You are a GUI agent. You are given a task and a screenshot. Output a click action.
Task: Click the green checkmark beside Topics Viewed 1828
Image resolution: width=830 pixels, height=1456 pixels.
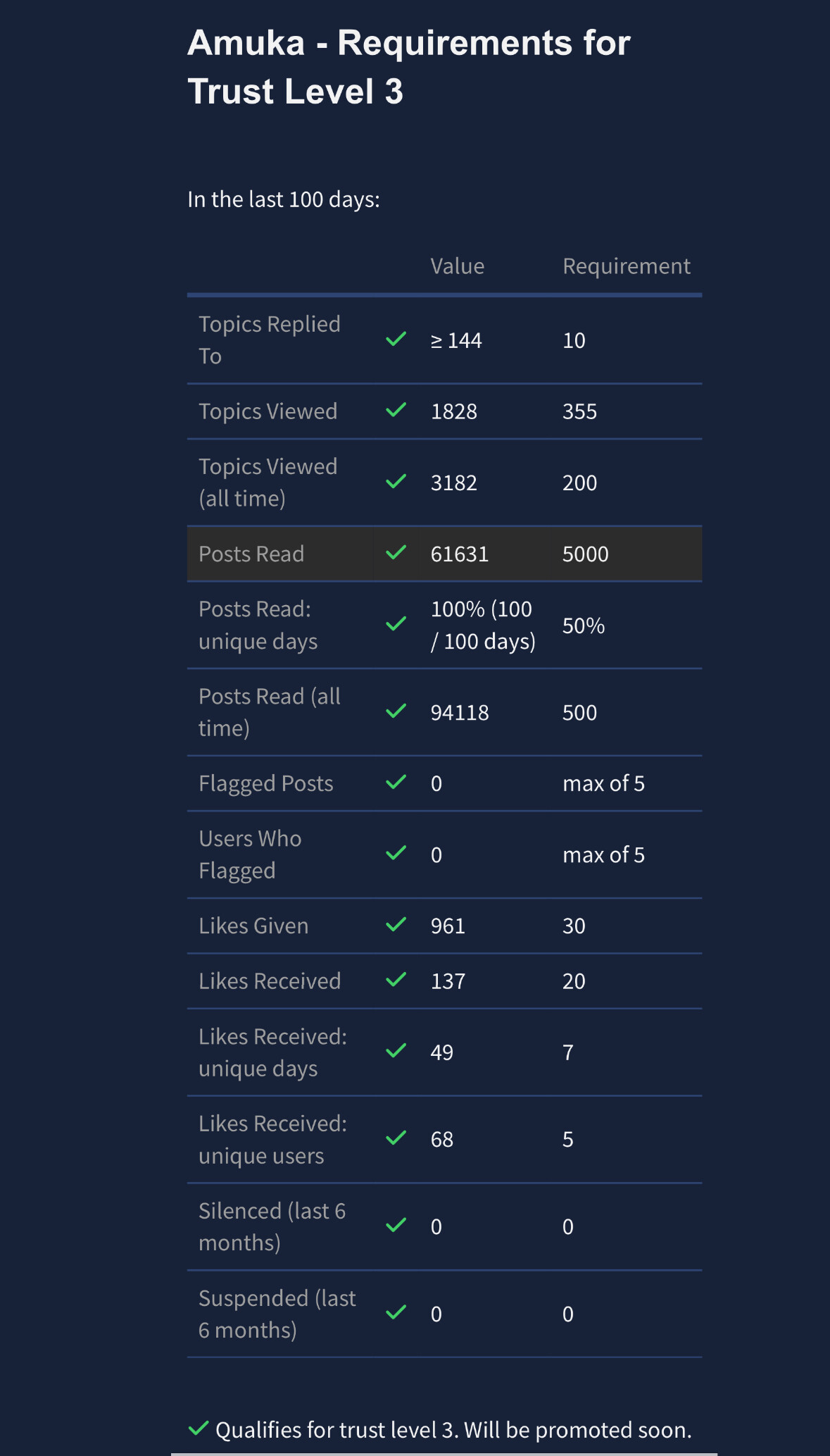coord(396,410)
